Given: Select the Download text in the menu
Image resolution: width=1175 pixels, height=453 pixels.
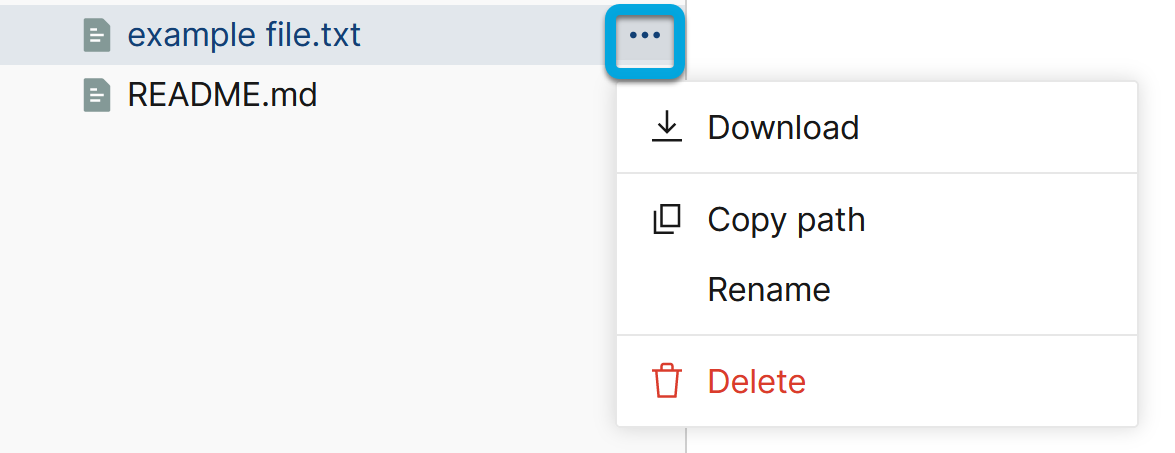Looking at the screenshot, I should (783, 128).
